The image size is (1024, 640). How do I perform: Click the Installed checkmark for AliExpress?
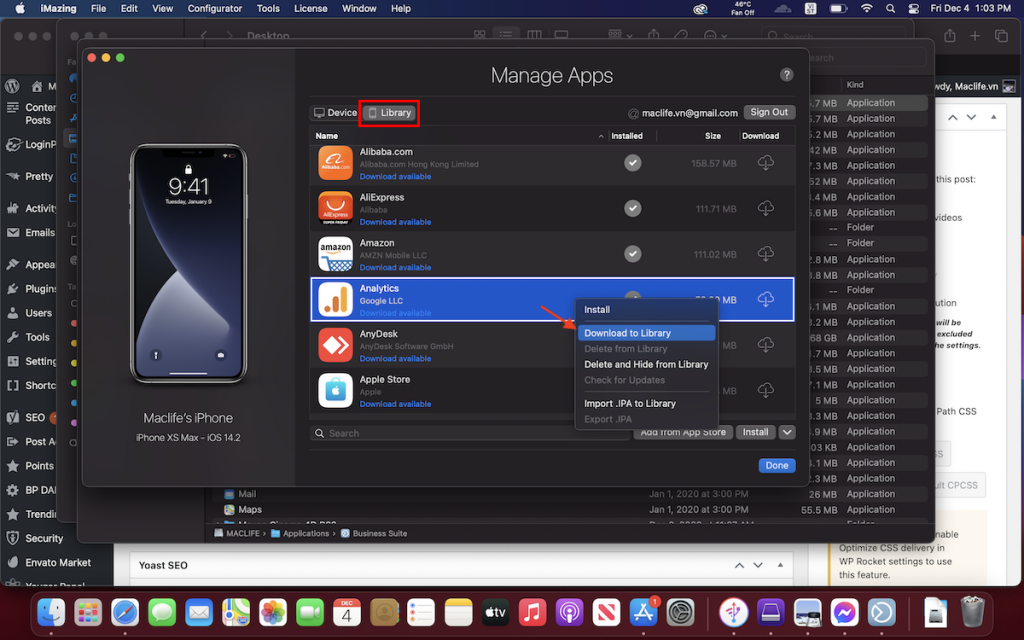click(x=632, y=208)
